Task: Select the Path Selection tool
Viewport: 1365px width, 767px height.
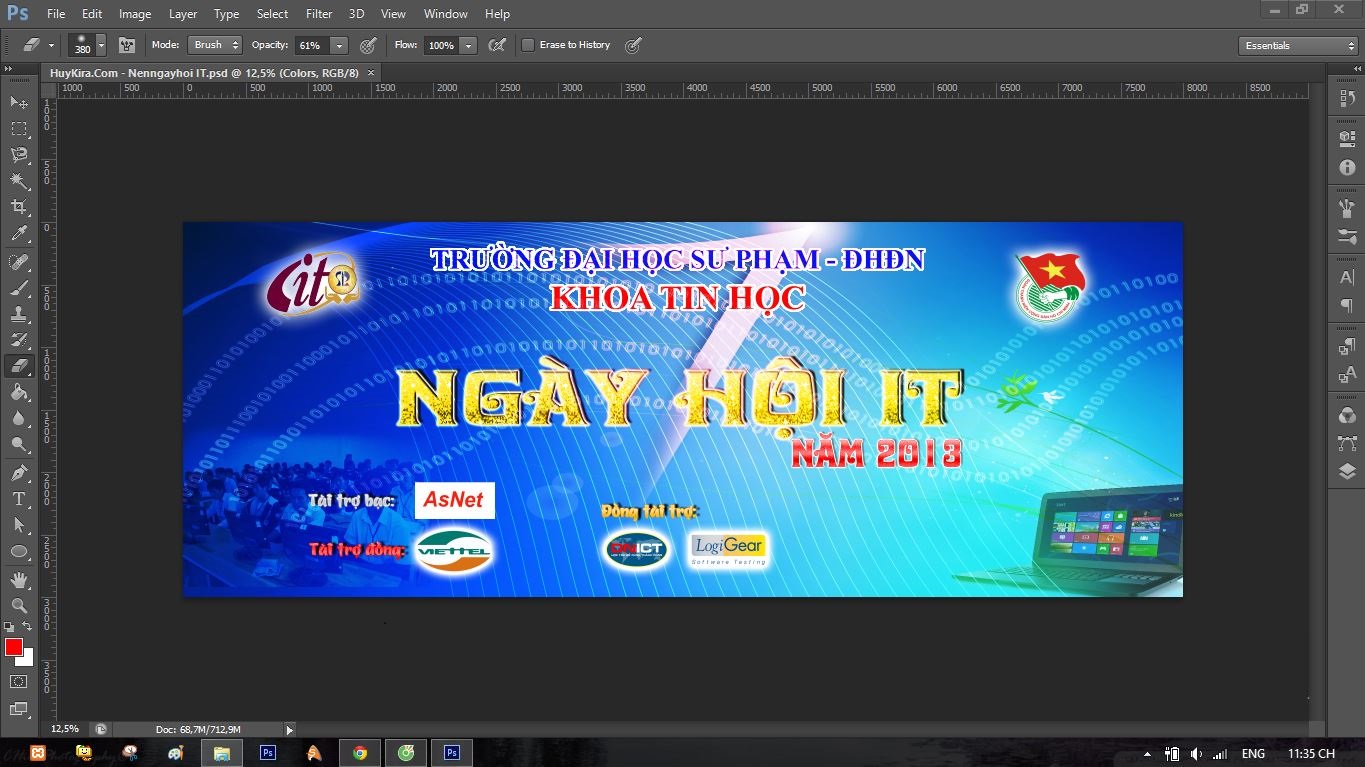Action: 19,525
